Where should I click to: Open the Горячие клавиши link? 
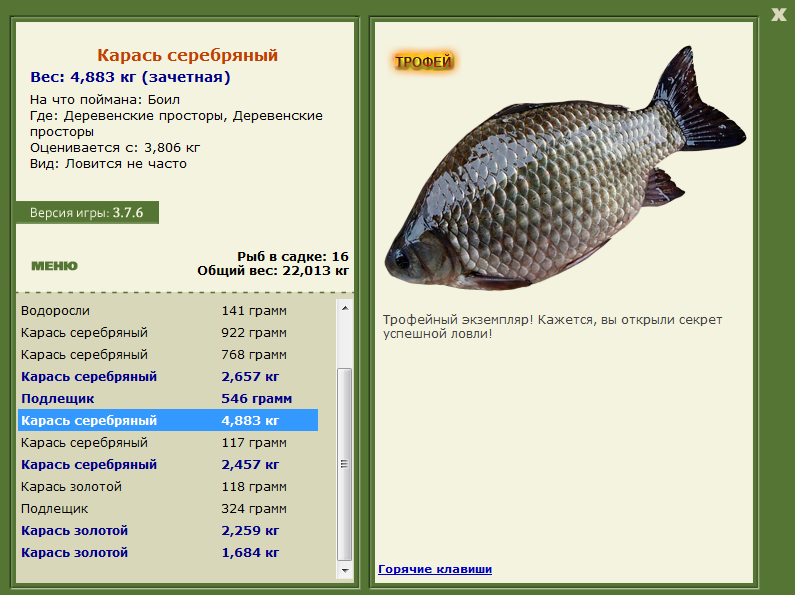coord(435,569)
